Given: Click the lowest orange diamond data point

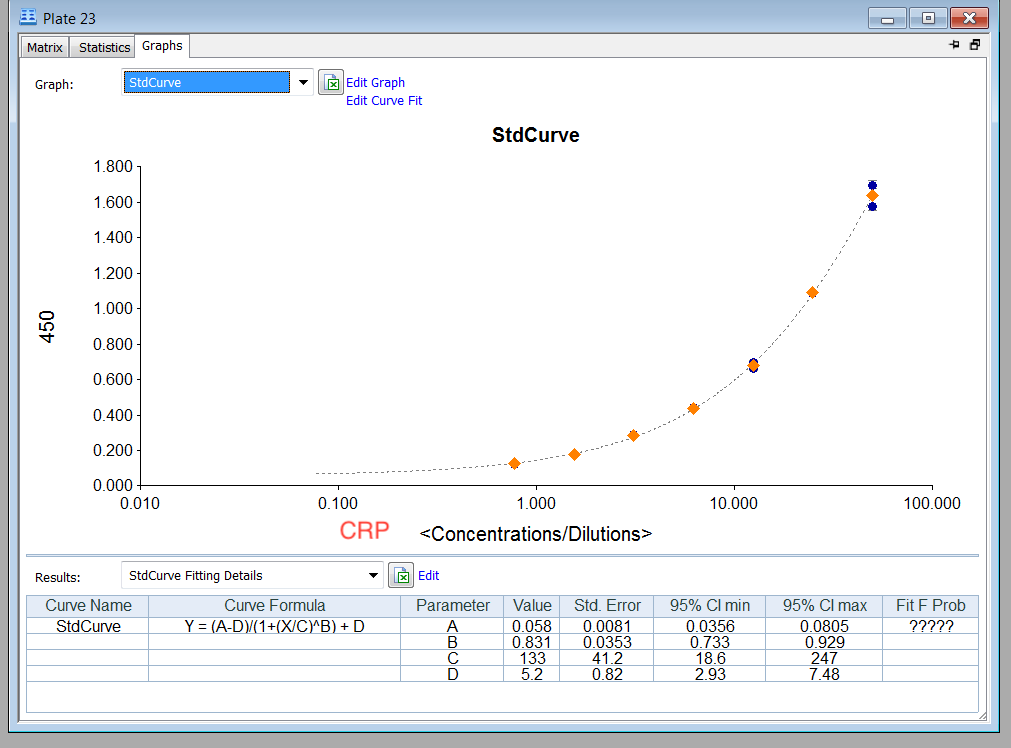Looking at the screenshot, I should [515, 463].
